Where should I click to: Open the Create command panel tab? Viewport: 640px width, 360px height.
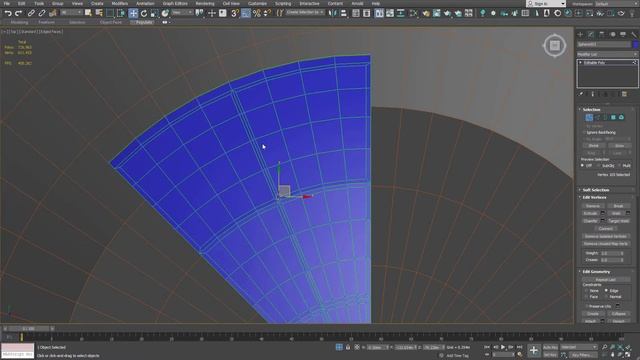pyautogui.click(x=580, y=35)
